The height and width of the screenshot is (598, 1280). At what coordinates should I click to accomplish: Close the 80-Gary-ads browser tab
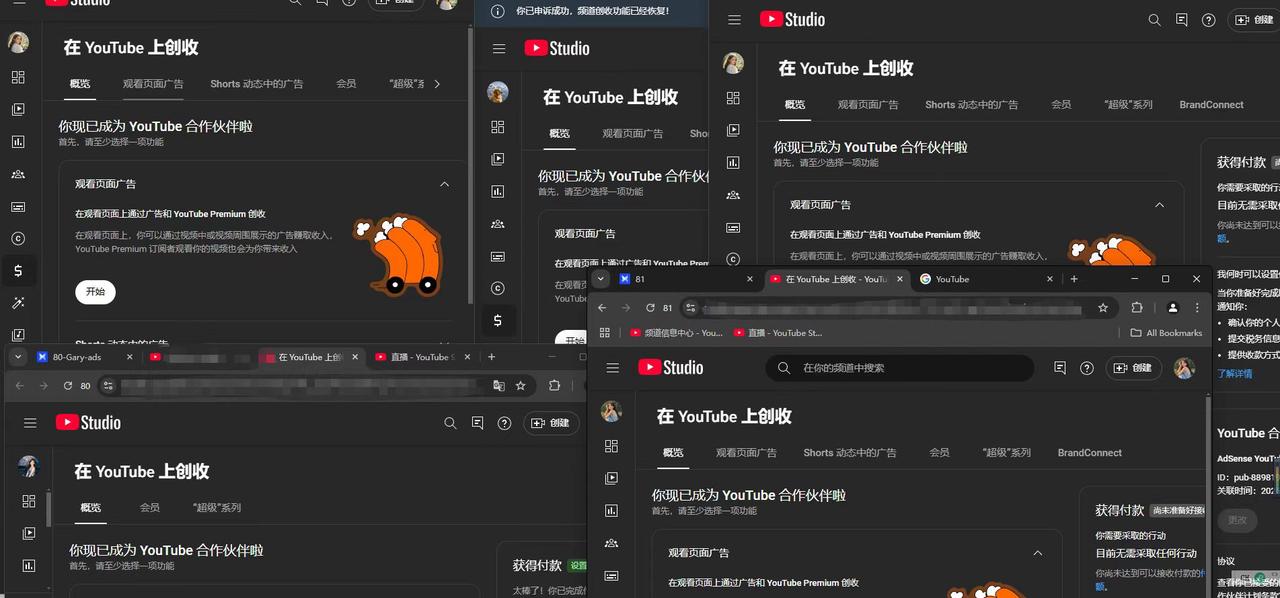pos(129,357)
